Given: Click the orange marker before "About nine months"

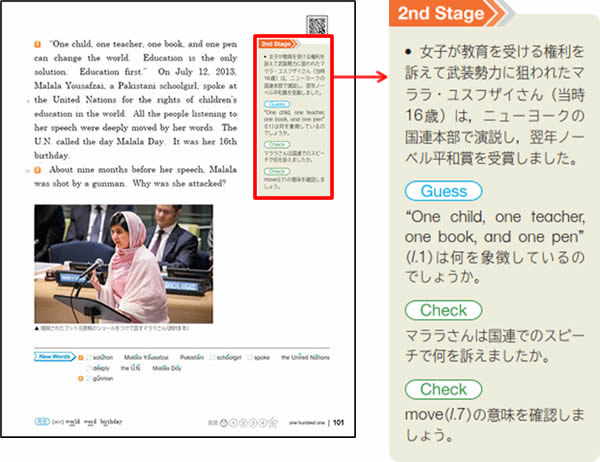Looking at the screenshot, I should [x=38, y=170].
